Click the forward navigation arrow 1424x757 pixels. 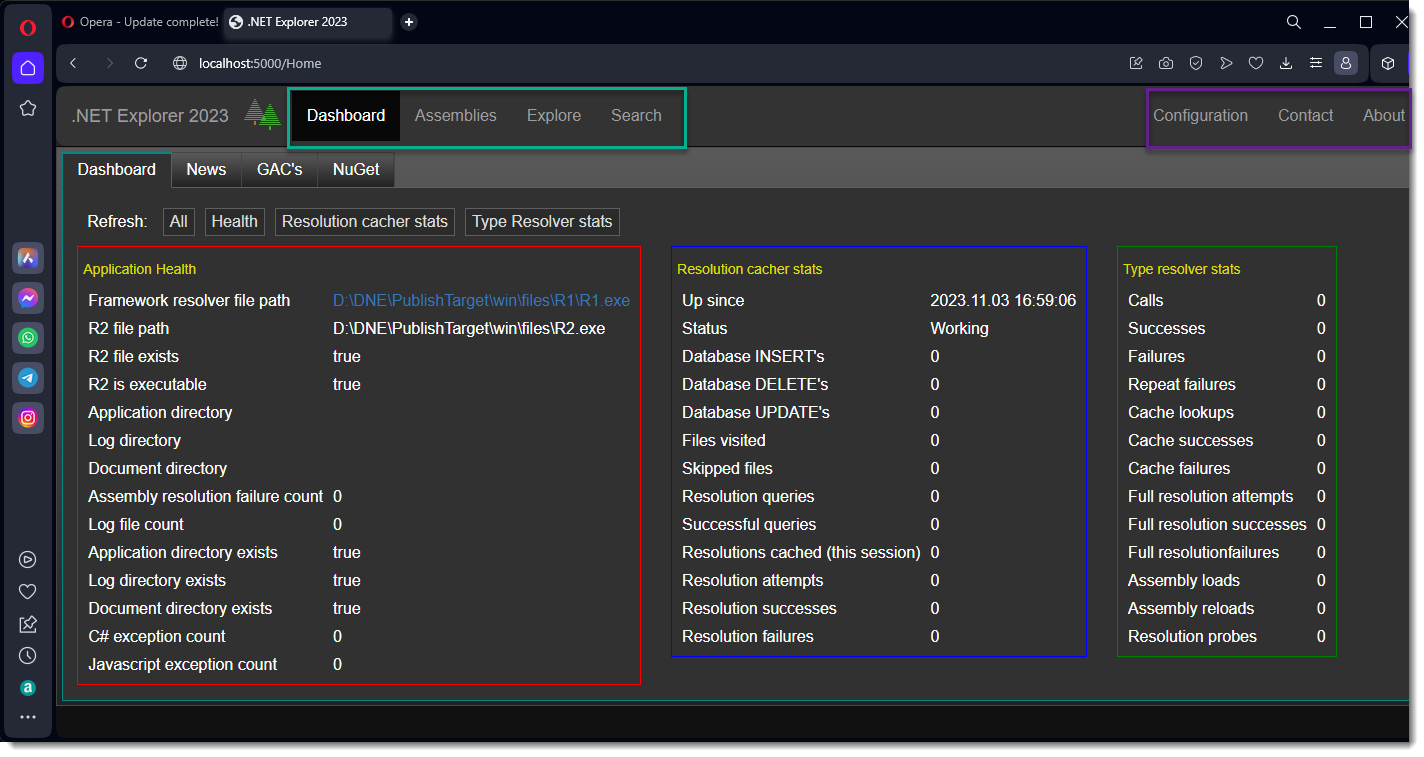click(x=109, y=63)
